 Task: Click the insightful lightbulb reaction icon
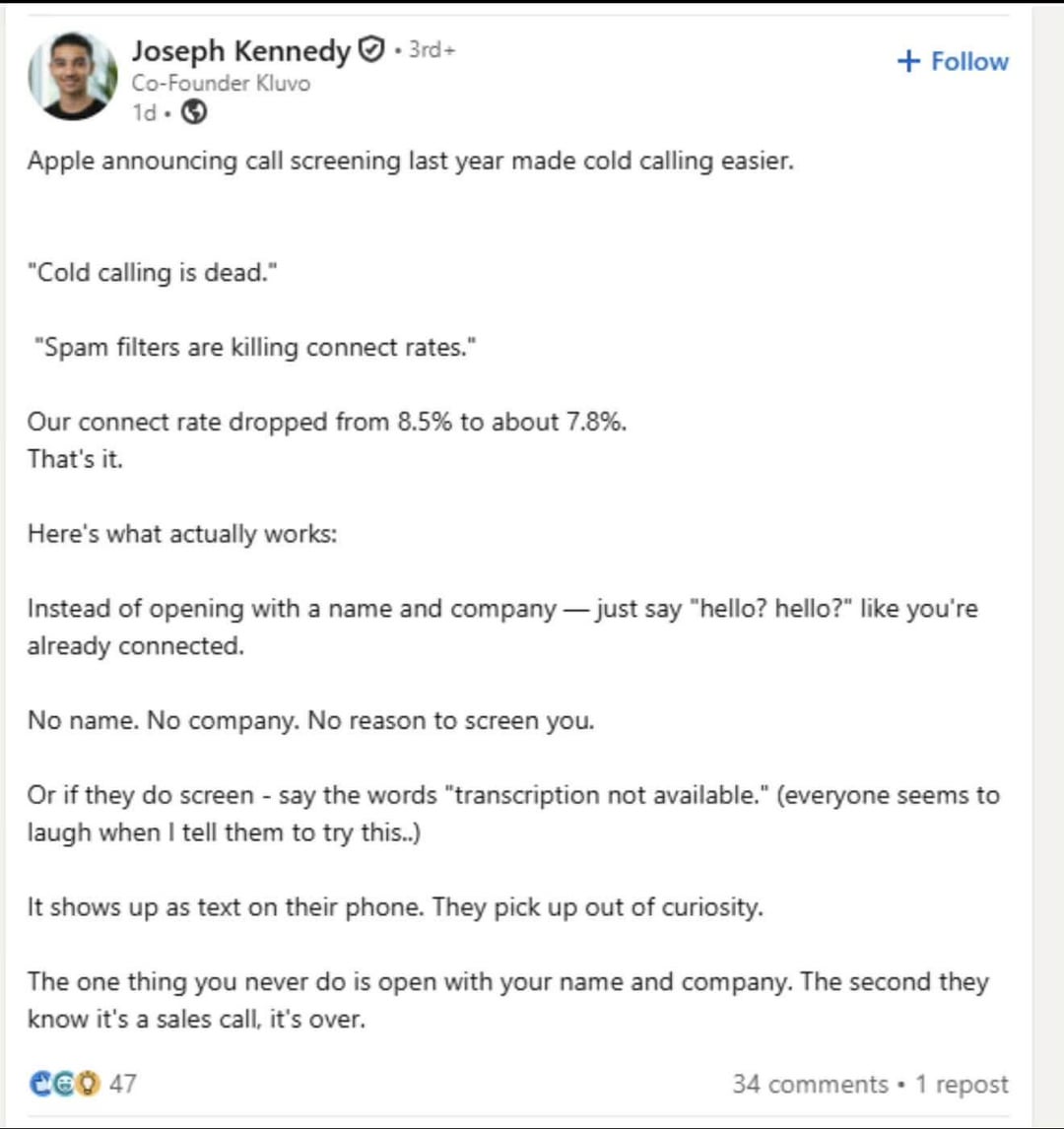(x=87, y=1083)
